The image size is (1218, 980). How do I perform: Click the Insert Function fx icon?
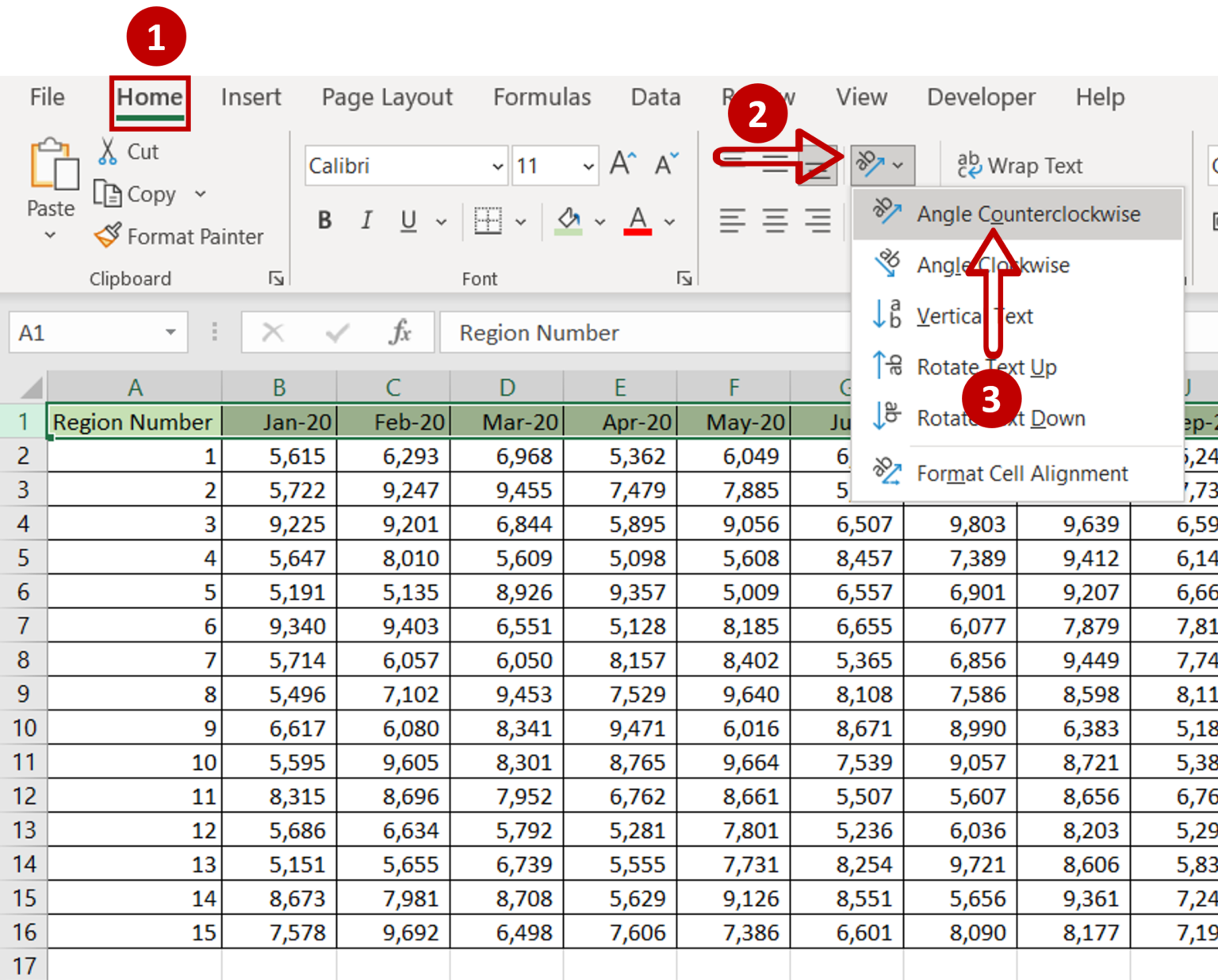(x=400, y=332)
